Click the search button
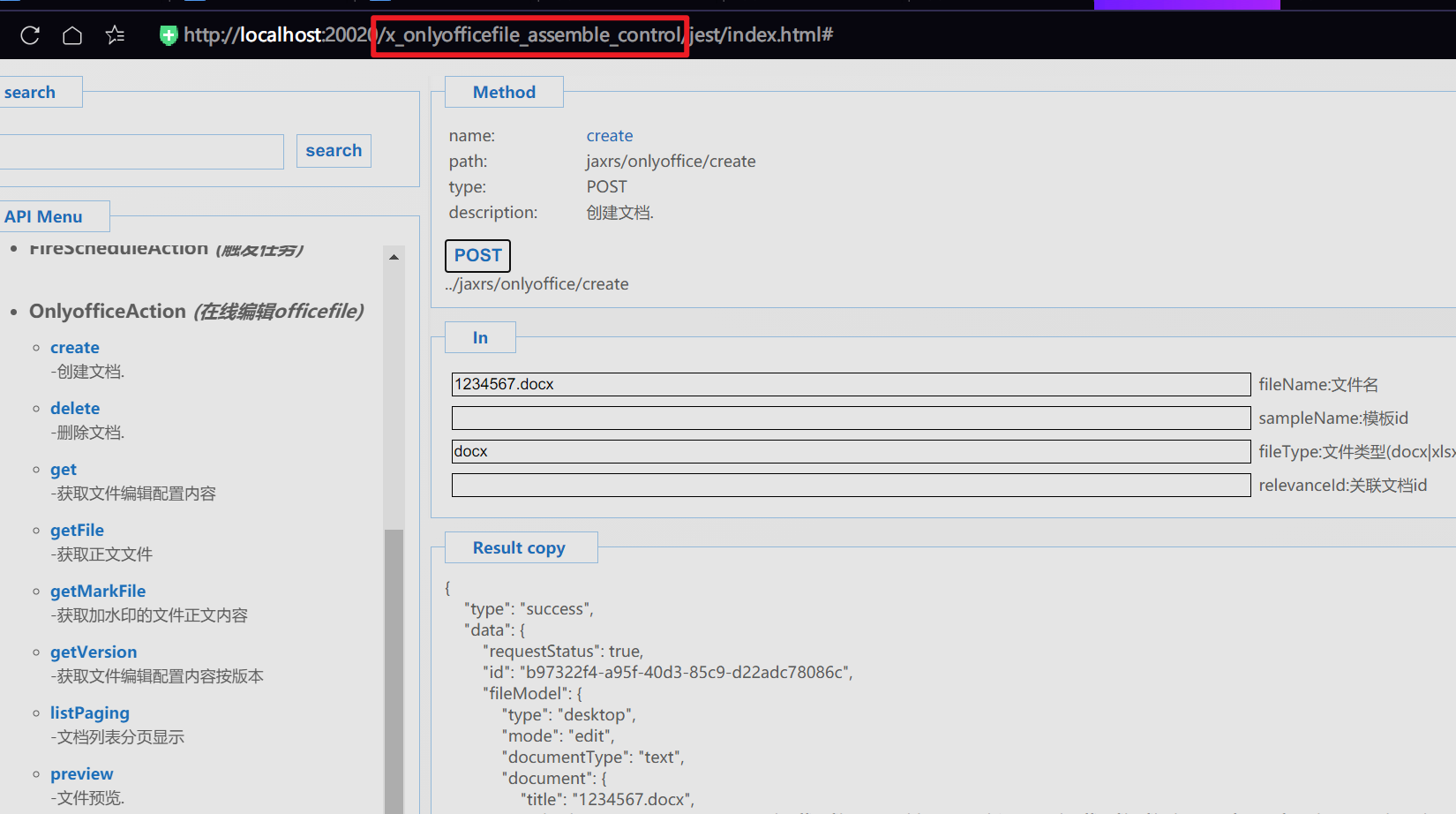 click(x=334, y=151)
